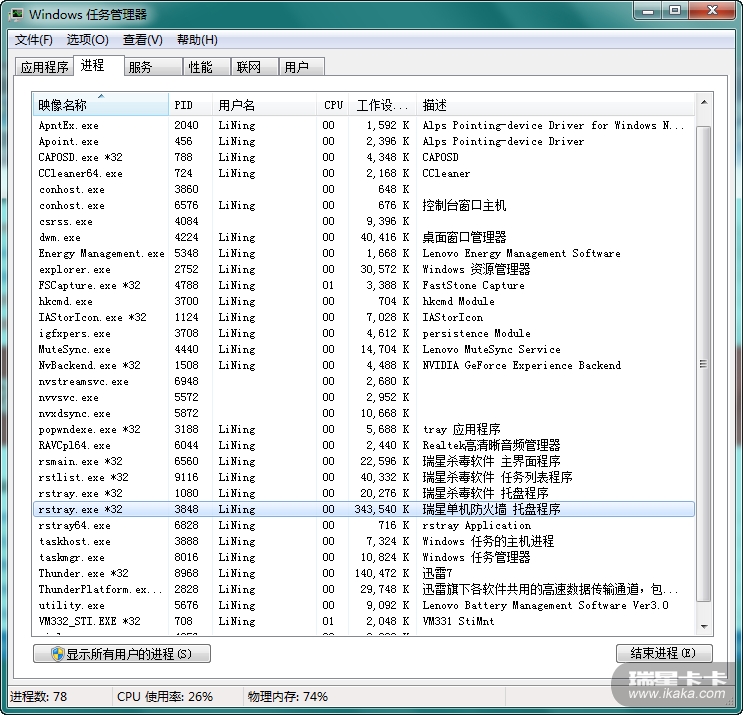Sort by the CPU column header
Viewport: 743px width, 715px height.
click(x=333, y=105)
